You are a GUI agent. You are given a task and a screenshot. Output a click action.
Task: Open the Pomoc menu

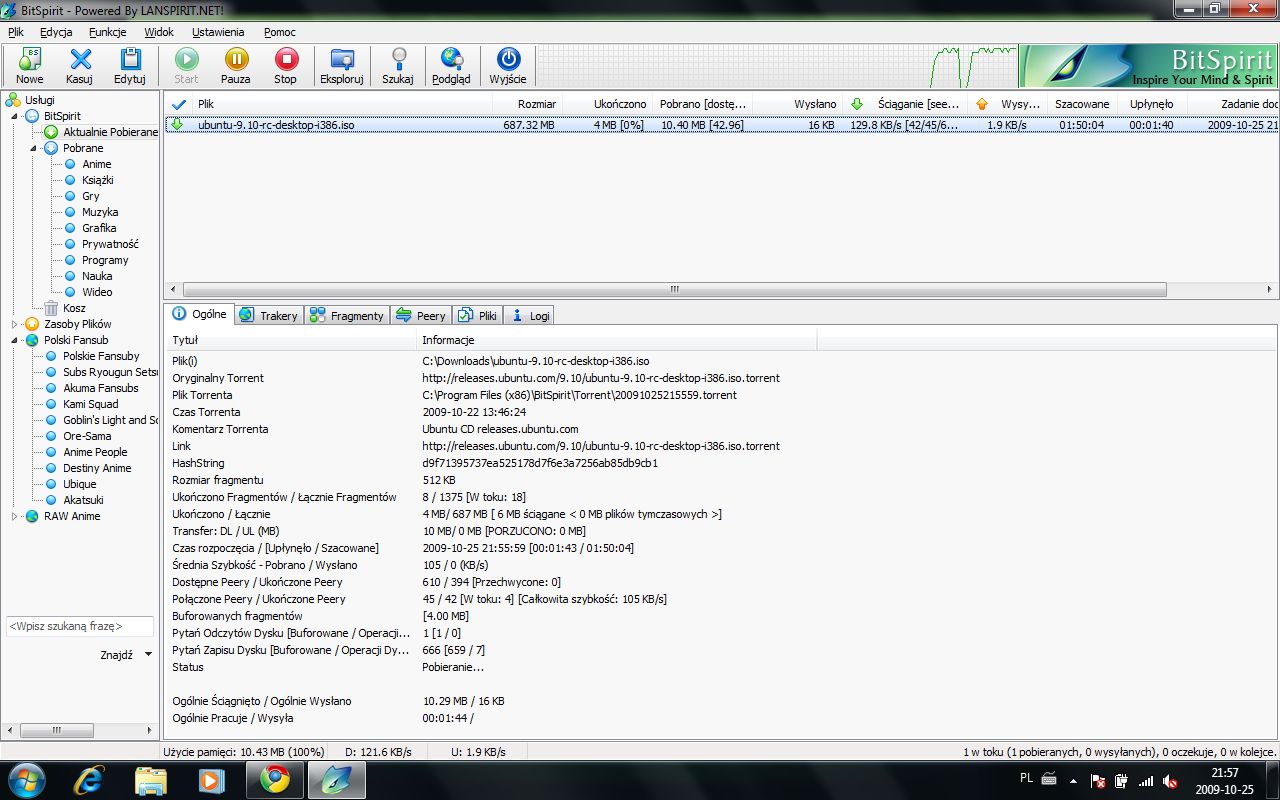pyautogui.click(x=280, y=32)
